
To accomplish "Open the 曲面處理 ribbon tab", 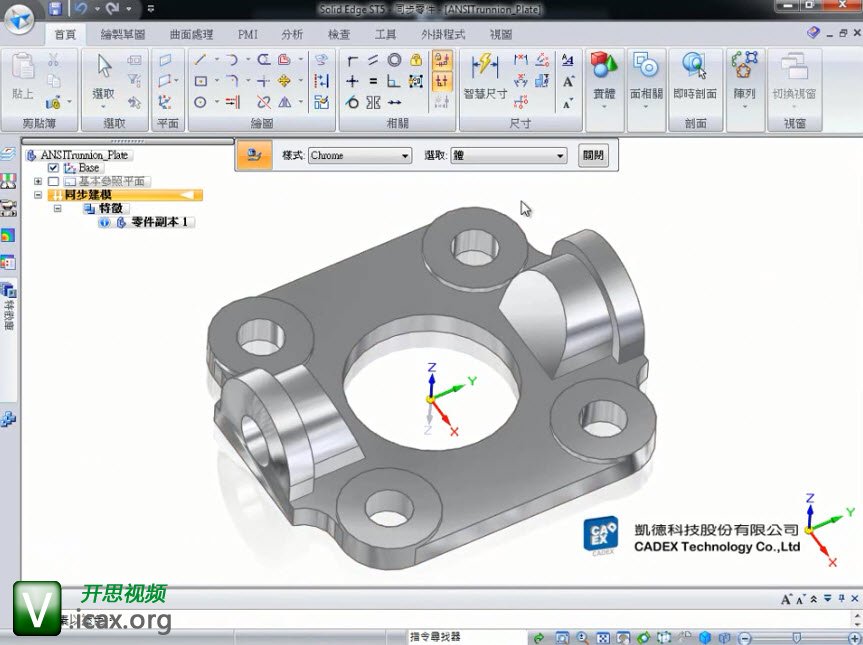I will [193, 34].
